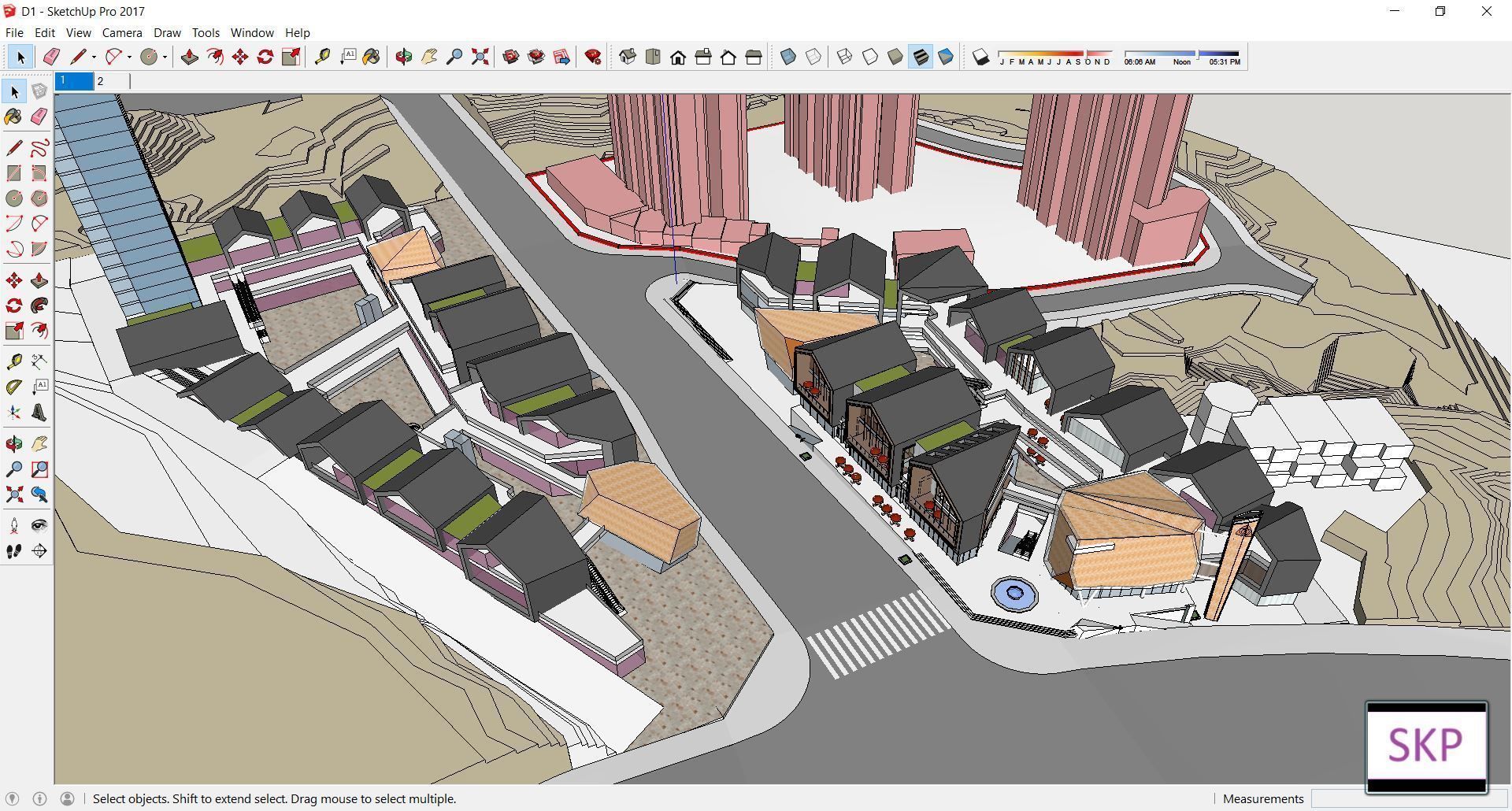
Task: Enable Hidden Line face style
Action: pyautogui.click(x=870, y=57)
